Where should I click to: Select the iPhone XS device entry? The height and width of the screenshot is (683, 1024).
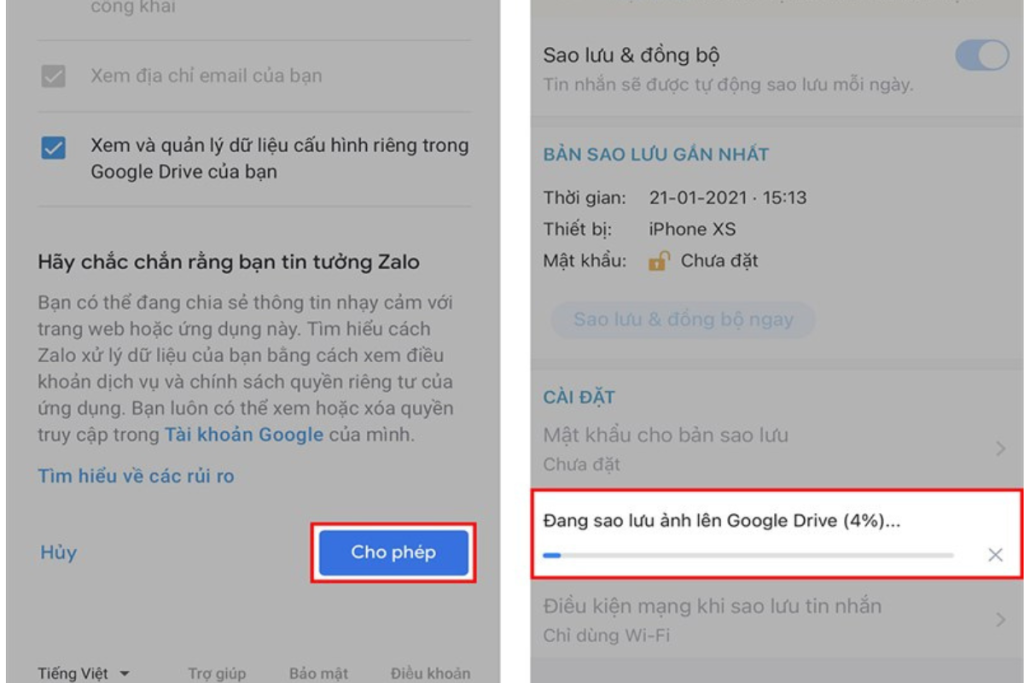click(692, 229)
